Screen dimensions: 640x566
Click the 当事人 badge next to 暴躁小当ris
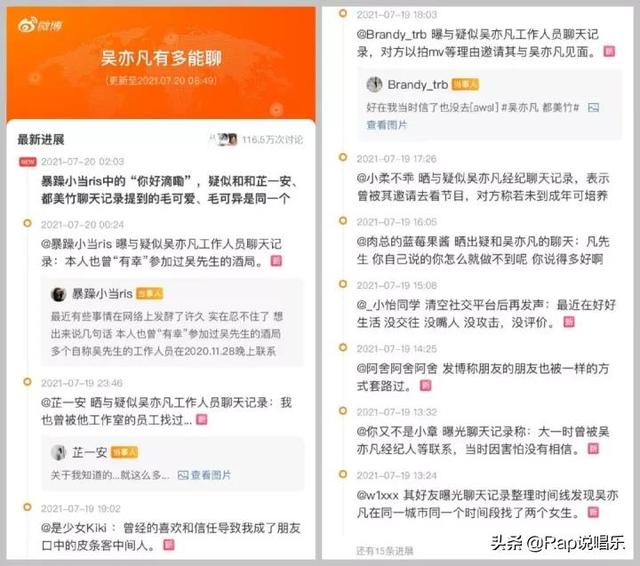(149, 294)
